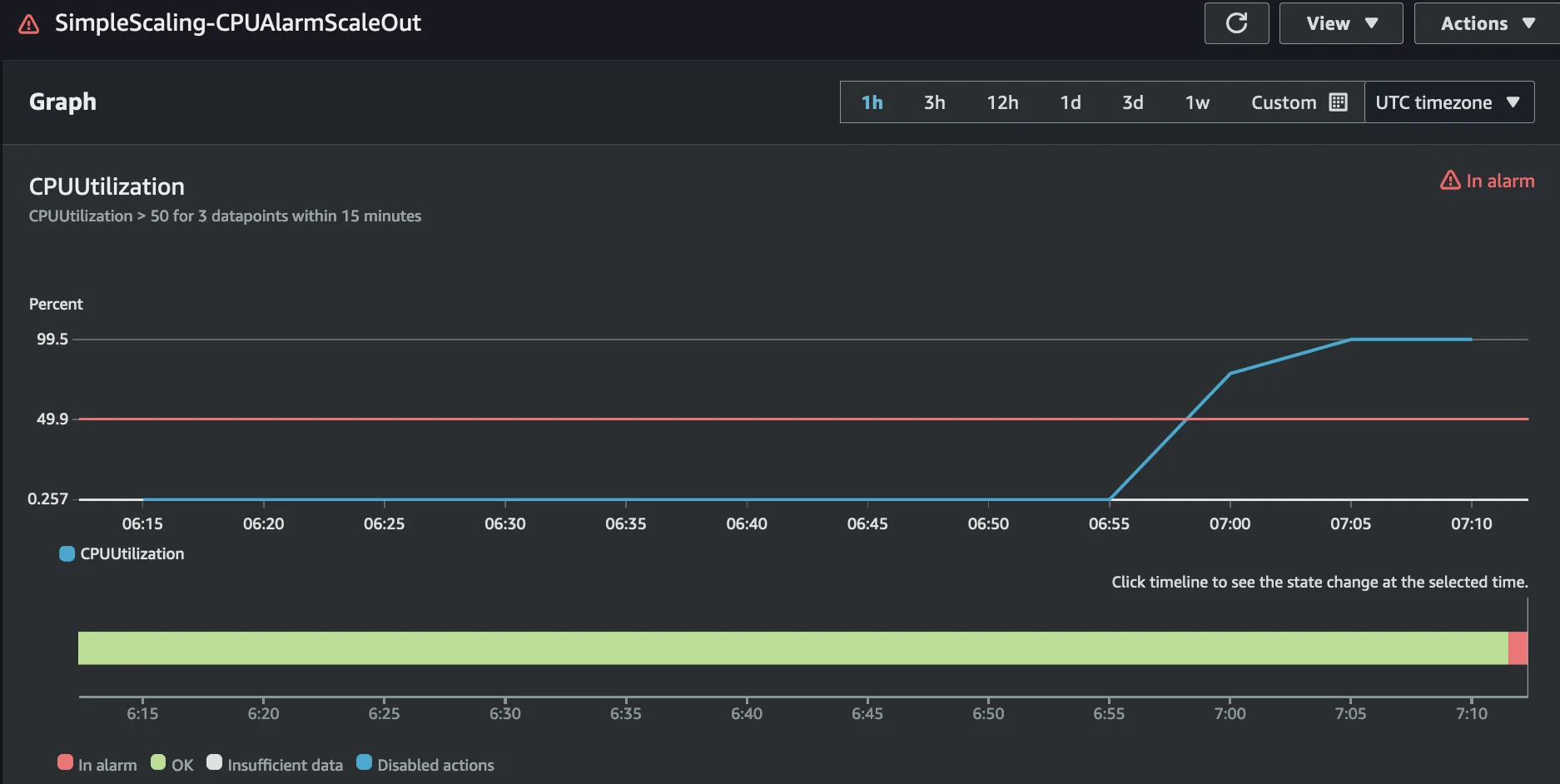Click the 06:55 graph axis label
Screen dimensions: 1560x784
click(x=1109, y=523)
